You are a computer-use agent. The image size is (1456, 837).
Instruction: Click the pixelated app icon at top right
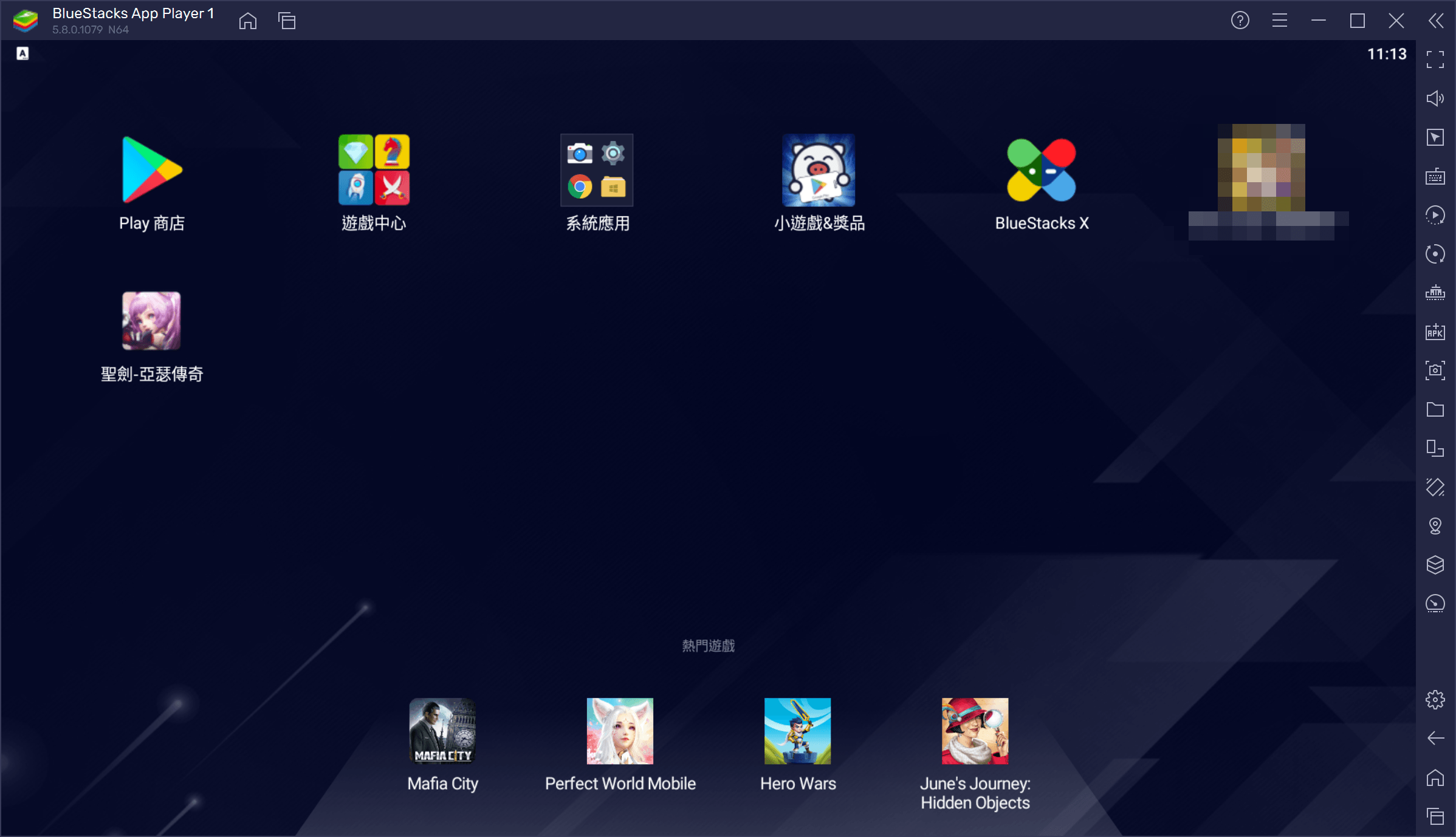pos(1262,168)
